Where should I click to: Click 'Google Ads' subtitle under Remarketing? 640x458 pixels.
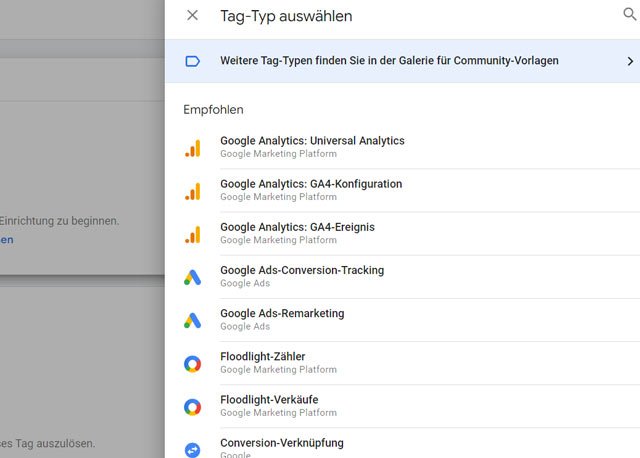click(245, 327)
